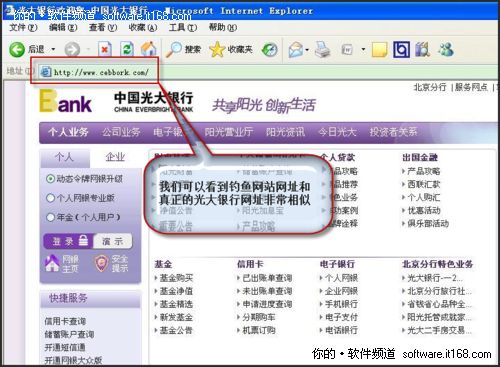
Task: Click the Messenger people icon
Action: click(445, 49)
